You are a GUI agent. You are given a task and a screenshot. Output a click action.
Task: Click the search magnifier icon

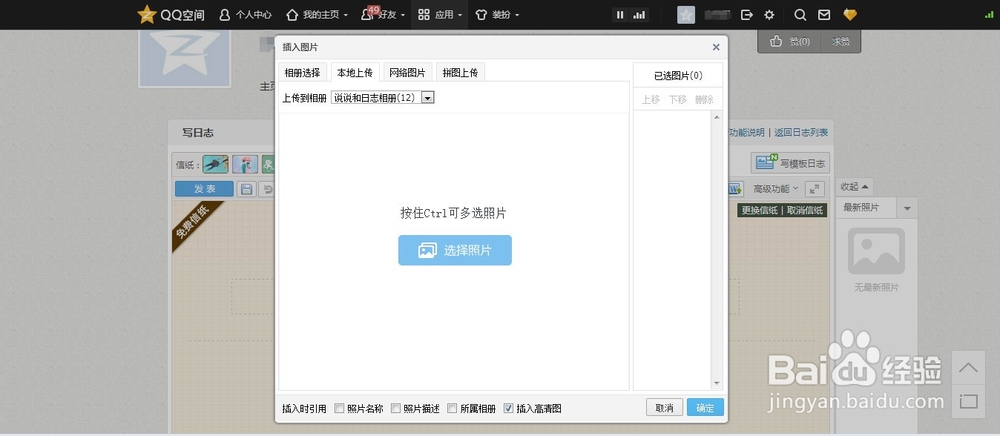800,15
